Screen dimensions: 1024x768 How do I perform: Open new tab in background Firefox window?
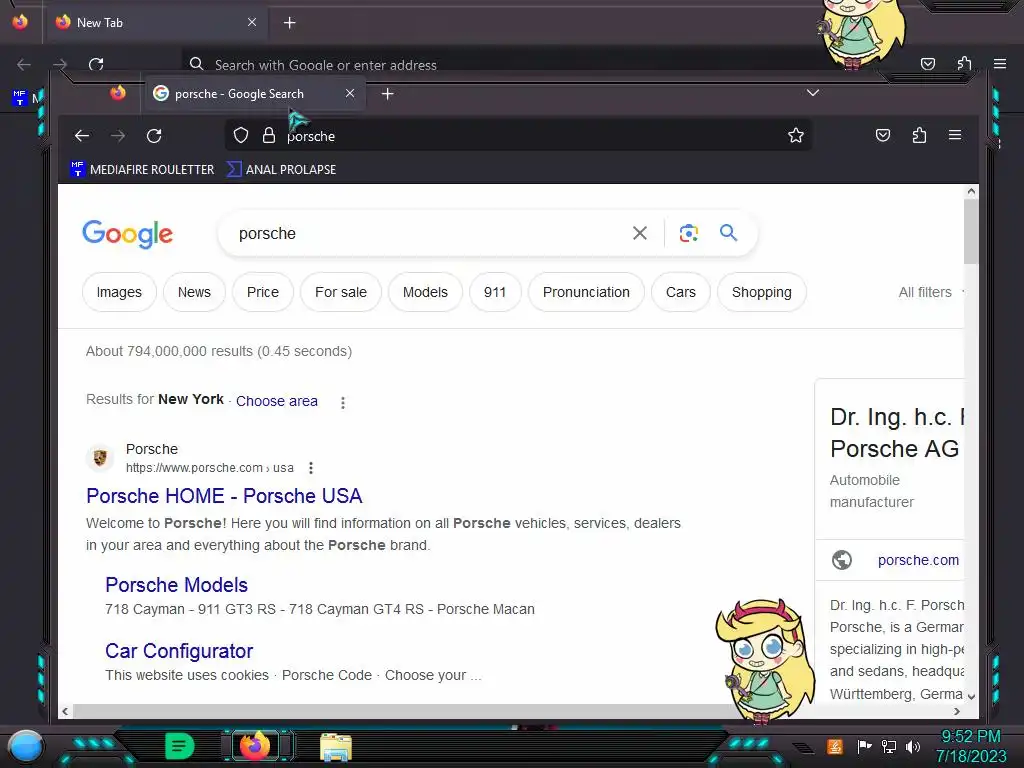click(289, 23)
